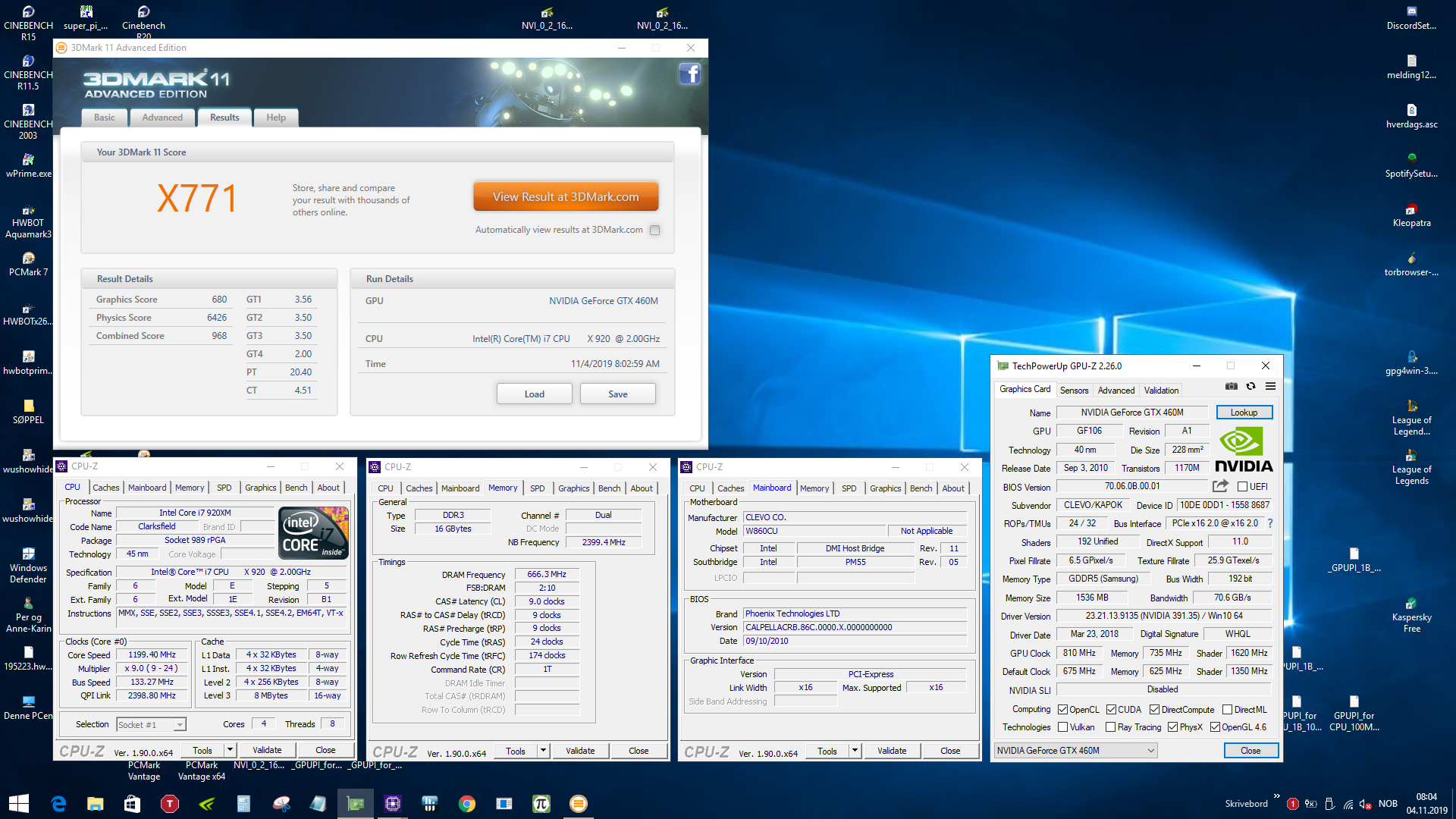Open Snipping Tool from the taskbar
The height and width of the screenshot is (819, 1456).
[281, 804]
